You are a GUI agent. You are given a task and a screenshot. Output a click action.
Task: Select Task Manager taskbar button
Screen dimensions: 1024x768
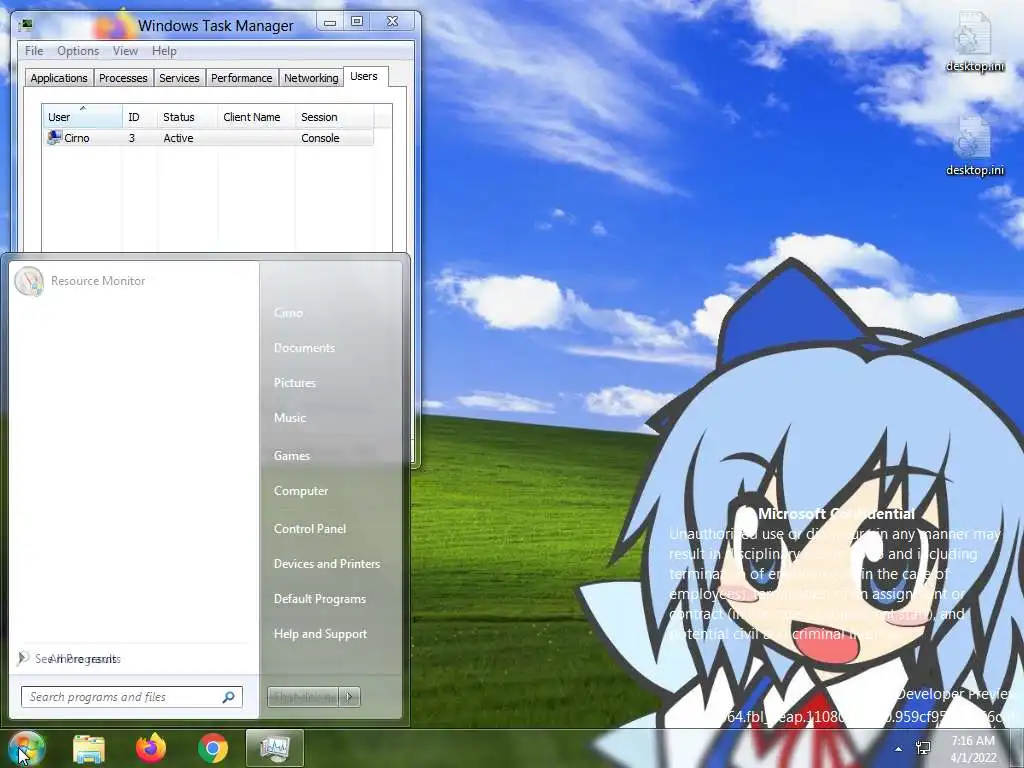pos(274,748)
